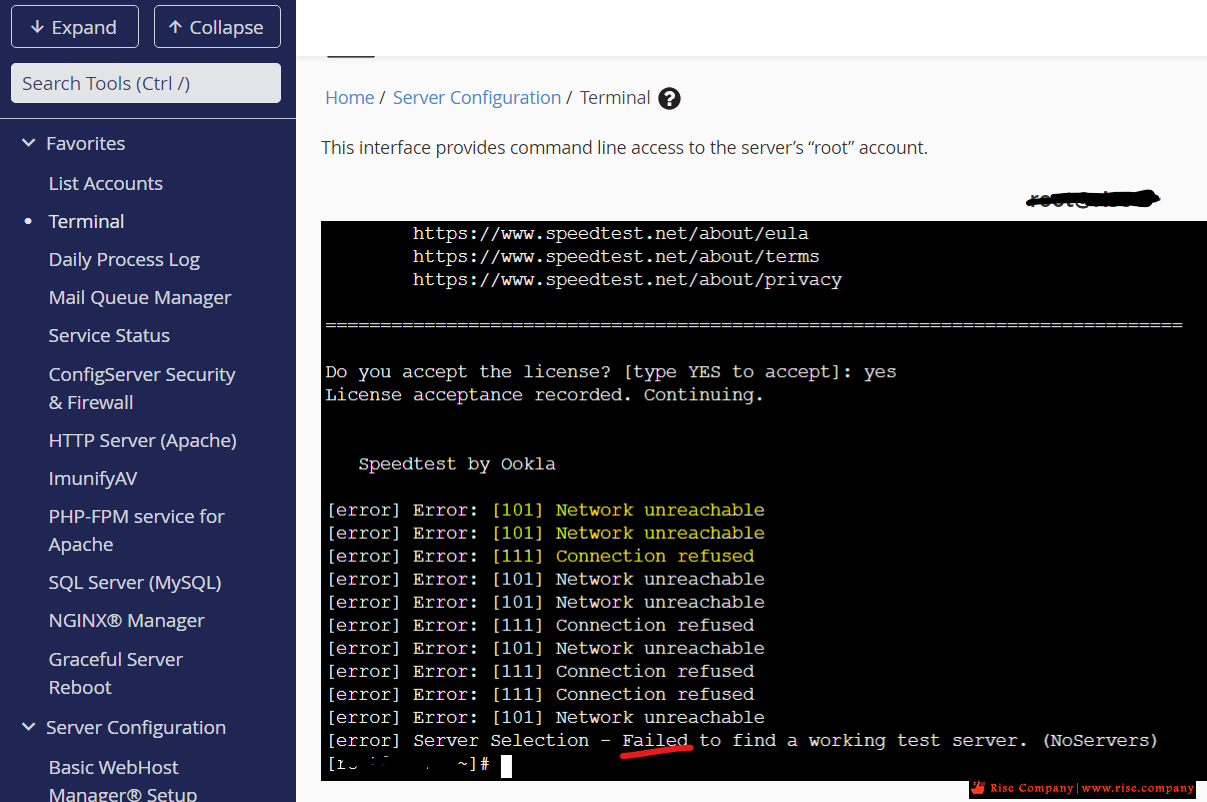This screenshot has width=1207, height=802.
Task: Focus the Search Tools input field
Action: (146, 83)
